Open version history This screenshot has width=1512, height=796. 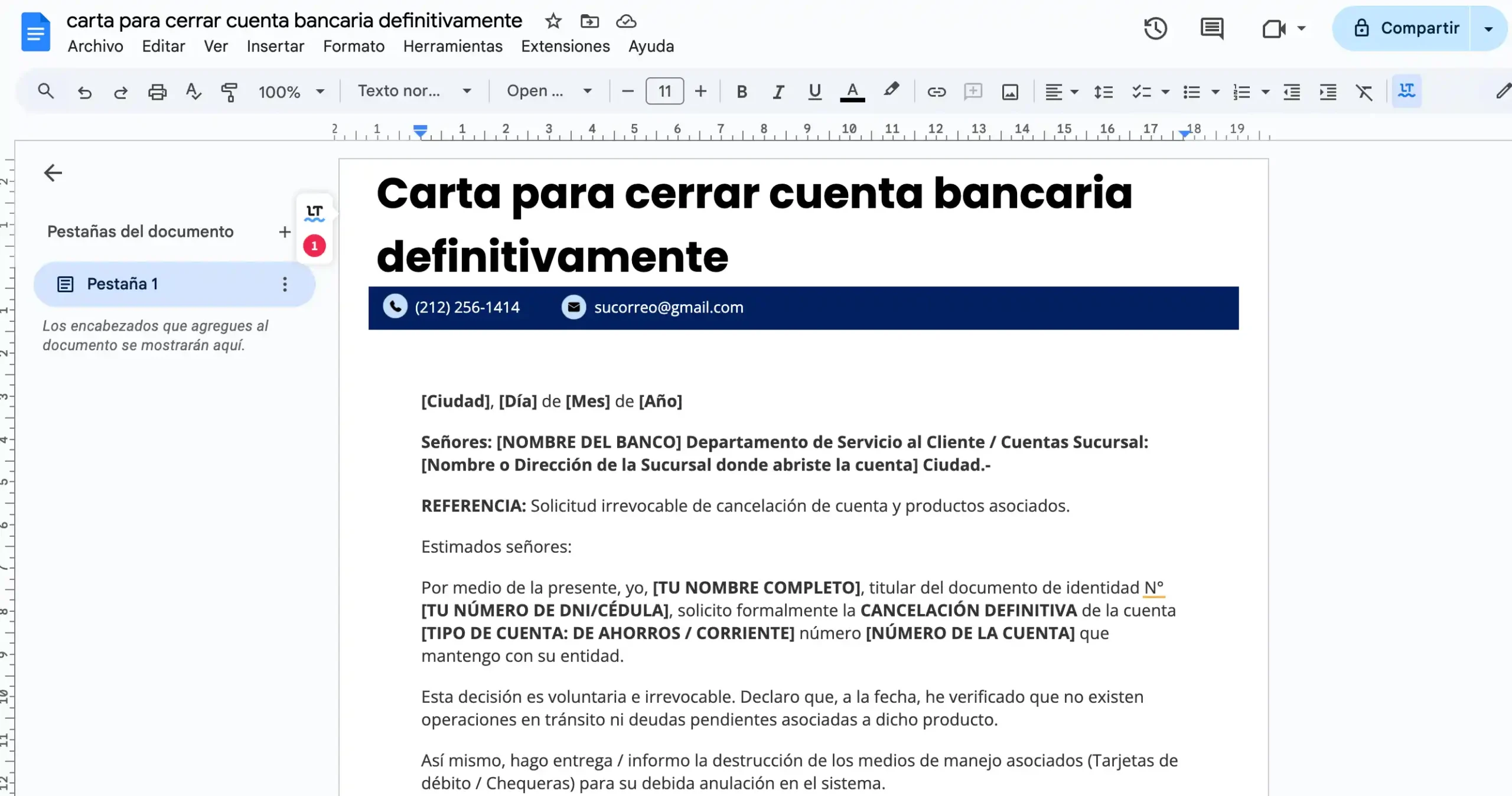1155,28
